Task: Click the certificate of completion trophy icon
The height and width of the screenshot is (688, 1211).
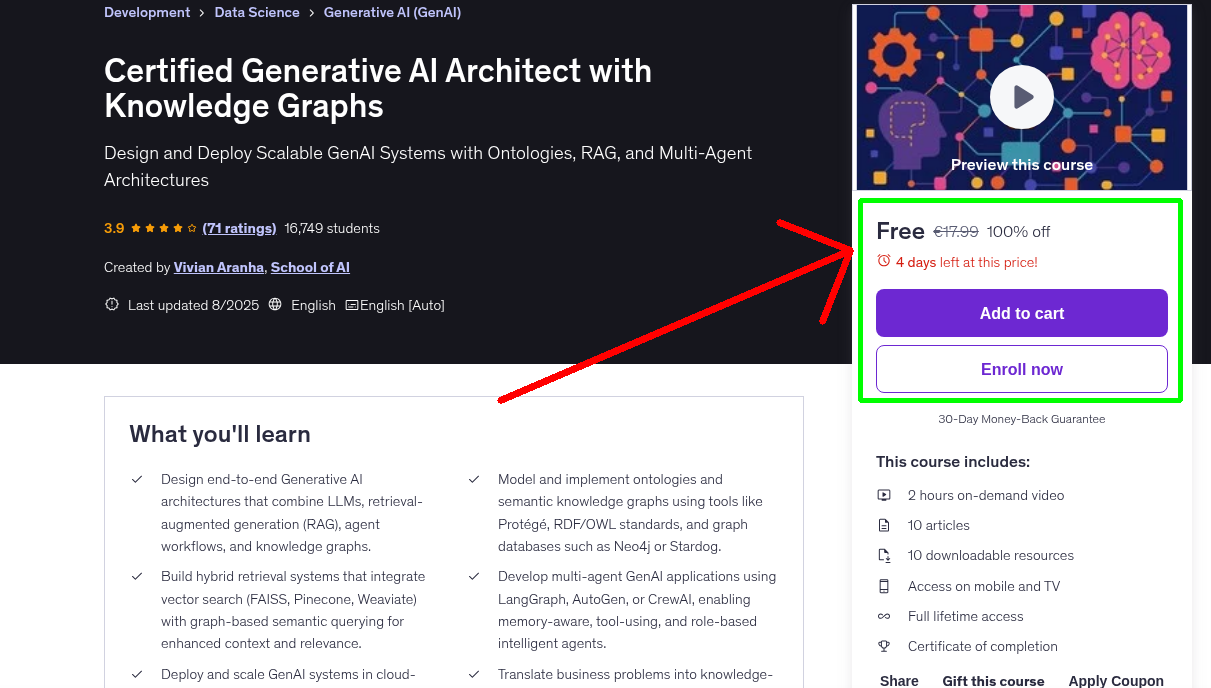Action: (884, 646)
